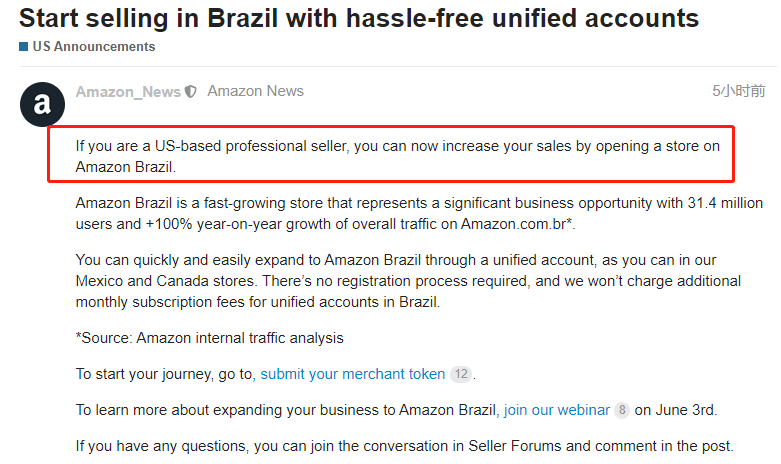Click the Seller Forums conversation sentence

tap(404, 445)
